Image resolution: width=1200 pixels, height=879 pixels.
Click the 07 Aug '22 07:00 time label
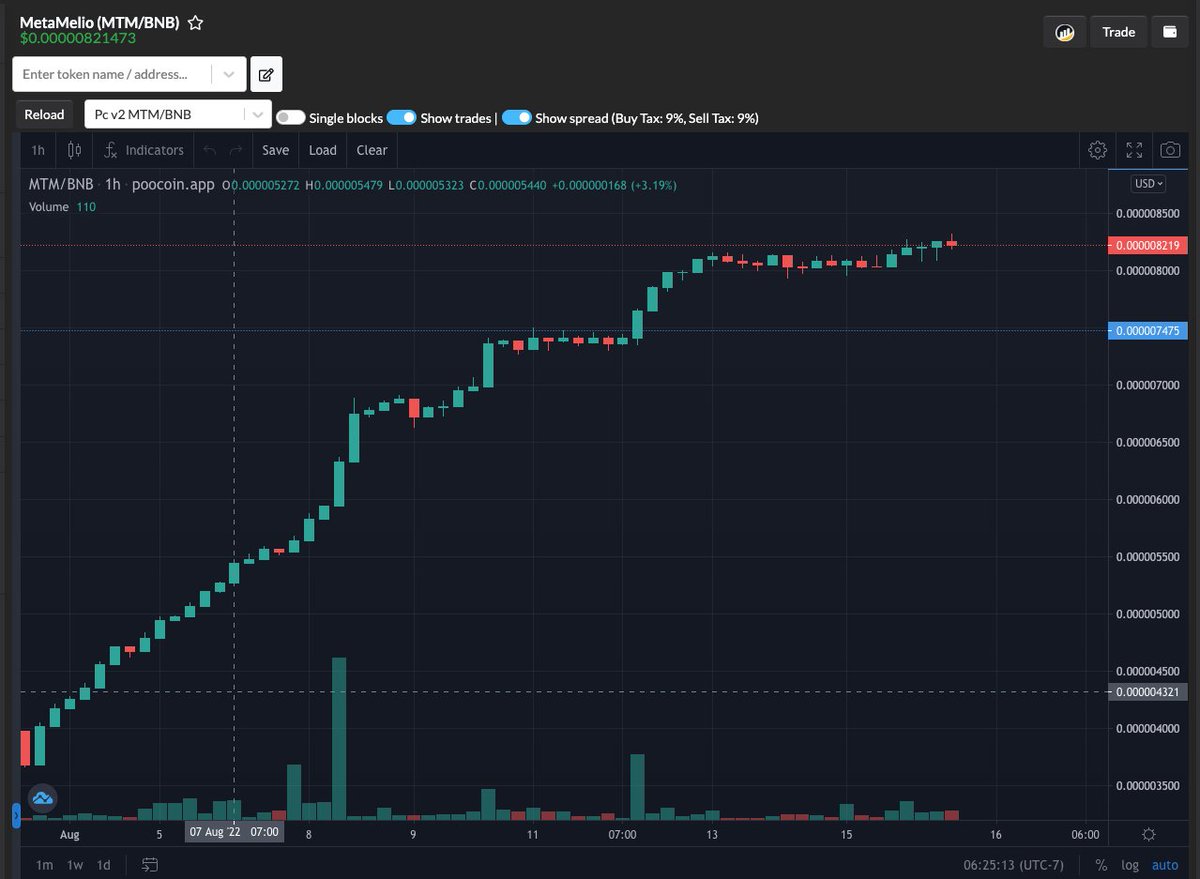coord(234,832)
